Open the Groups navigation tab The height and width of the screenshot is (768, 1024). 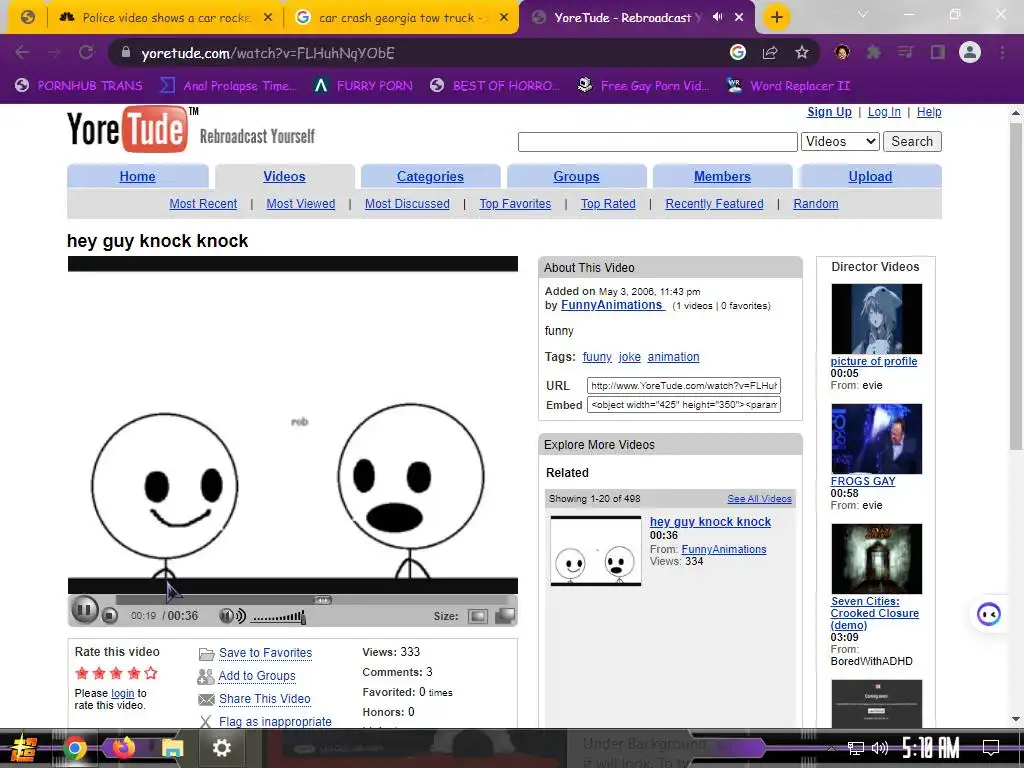click(577, 177)
